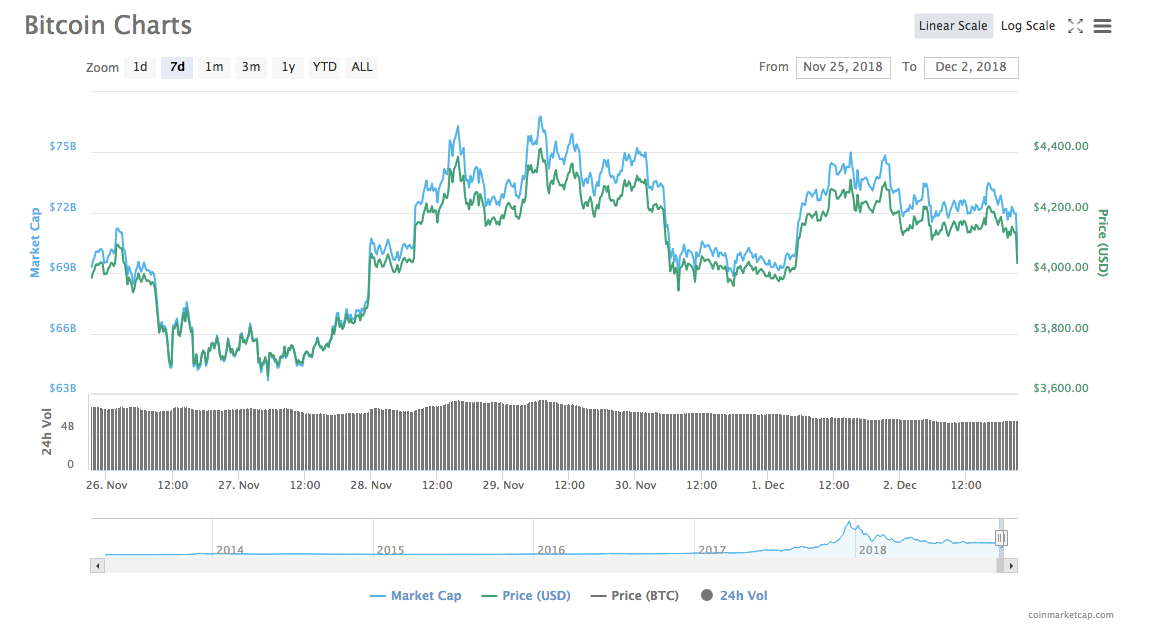Click the $4,400.00 price axis label

pos(1061,146)
